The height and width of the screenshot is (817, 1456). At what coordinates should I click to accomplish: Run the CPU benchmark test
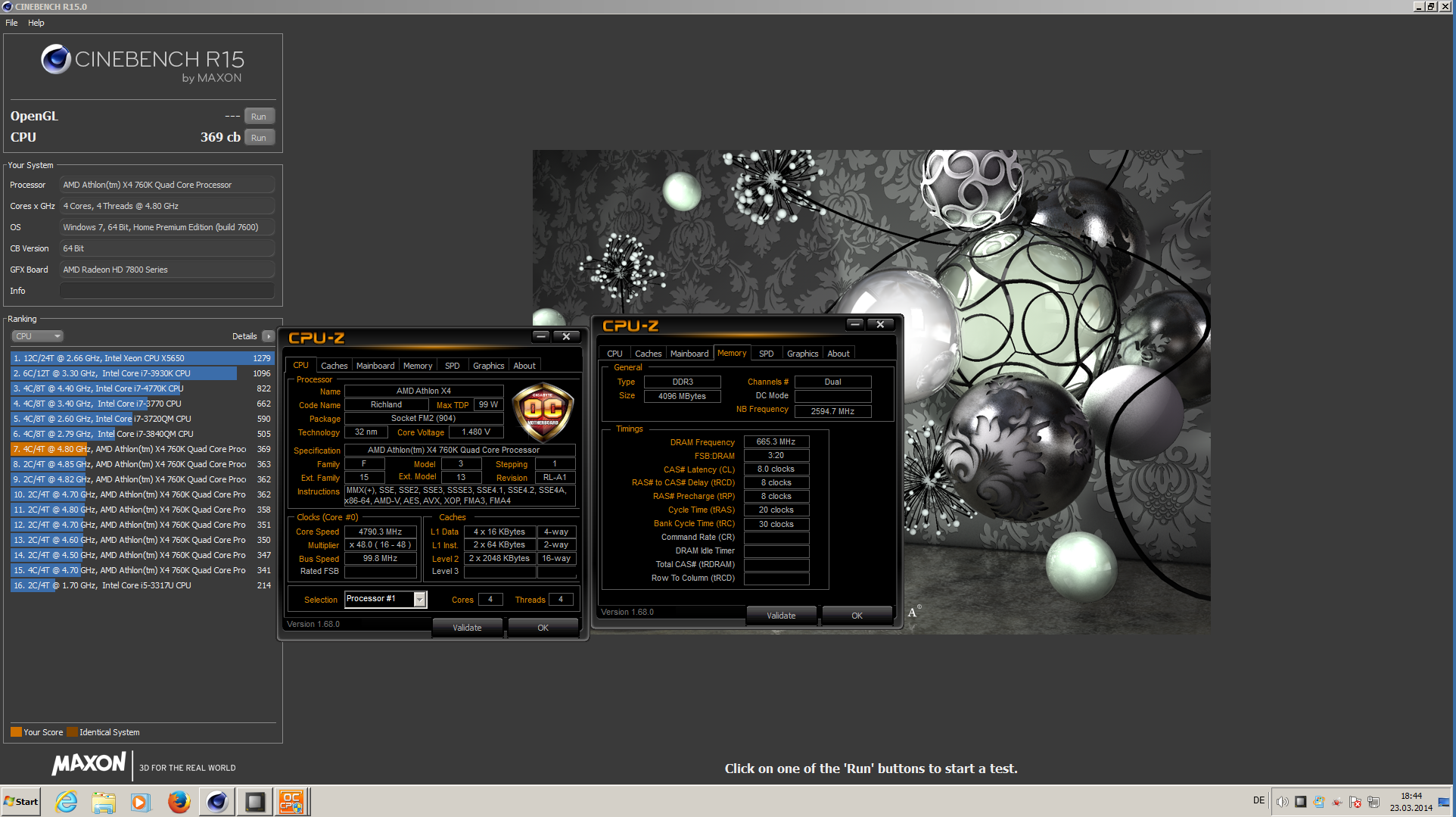click(x=259, y=138)
